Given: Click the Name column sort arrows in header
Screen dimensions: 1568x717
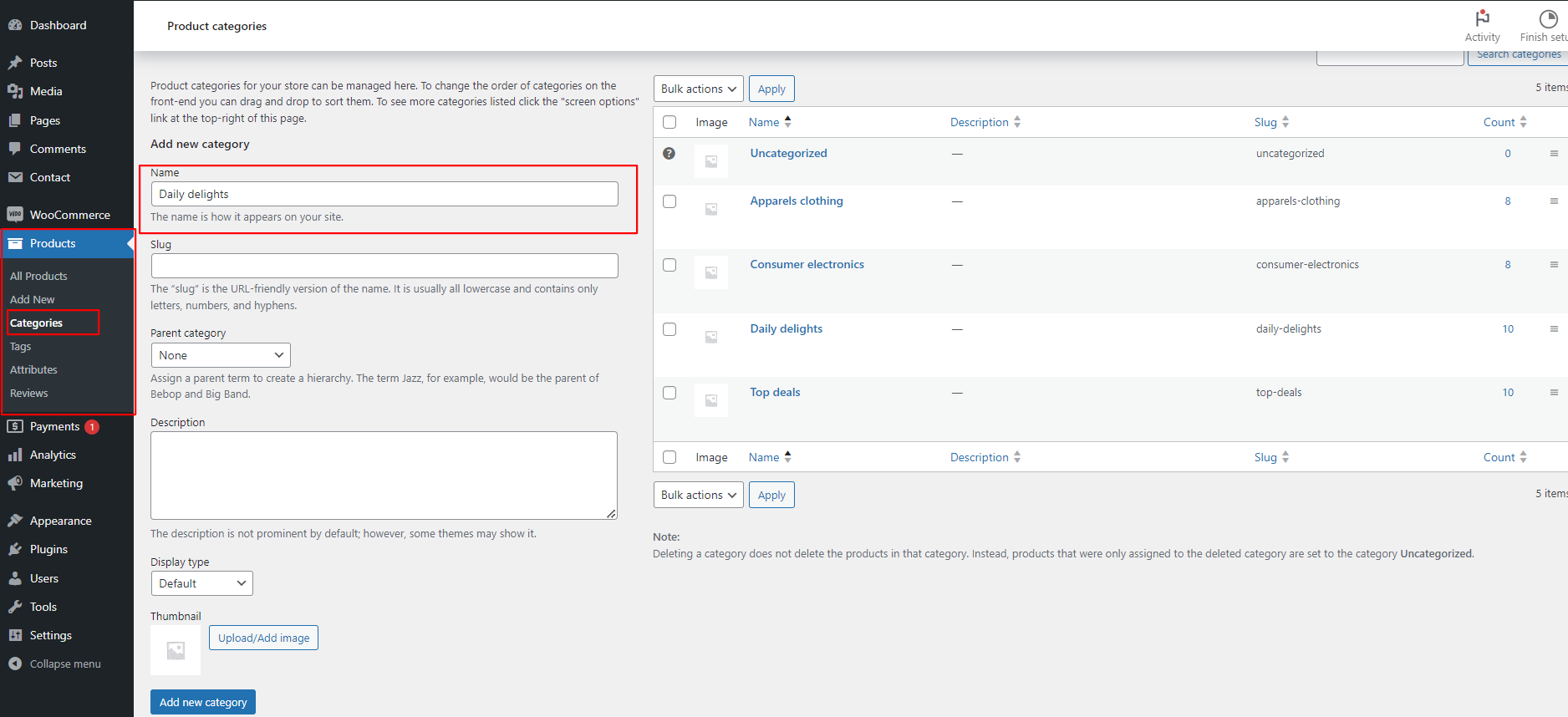Looking at the screenshot, I should 787,122.
